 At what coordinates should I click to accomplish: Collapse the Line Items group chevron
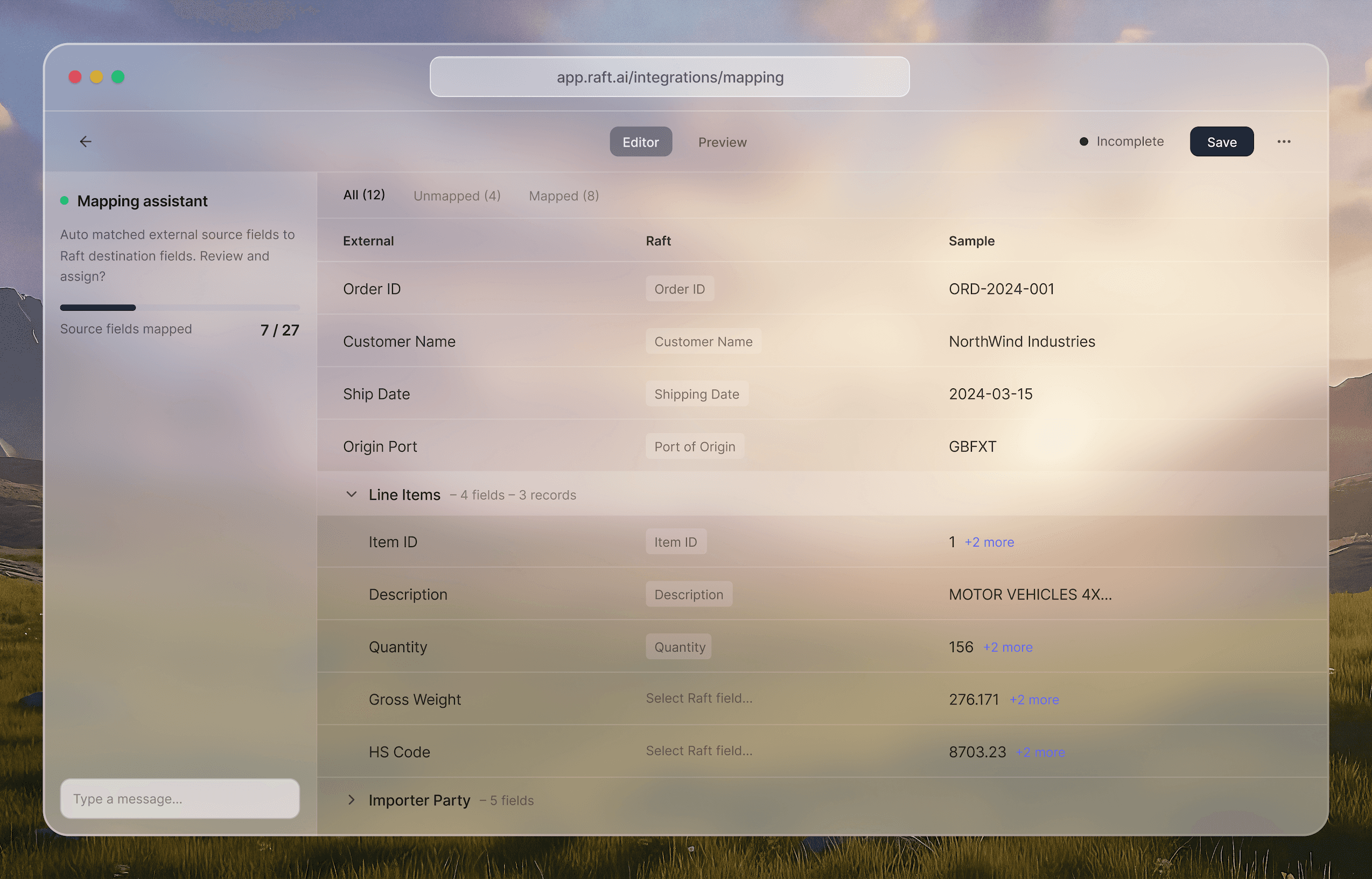pos(352,494)
